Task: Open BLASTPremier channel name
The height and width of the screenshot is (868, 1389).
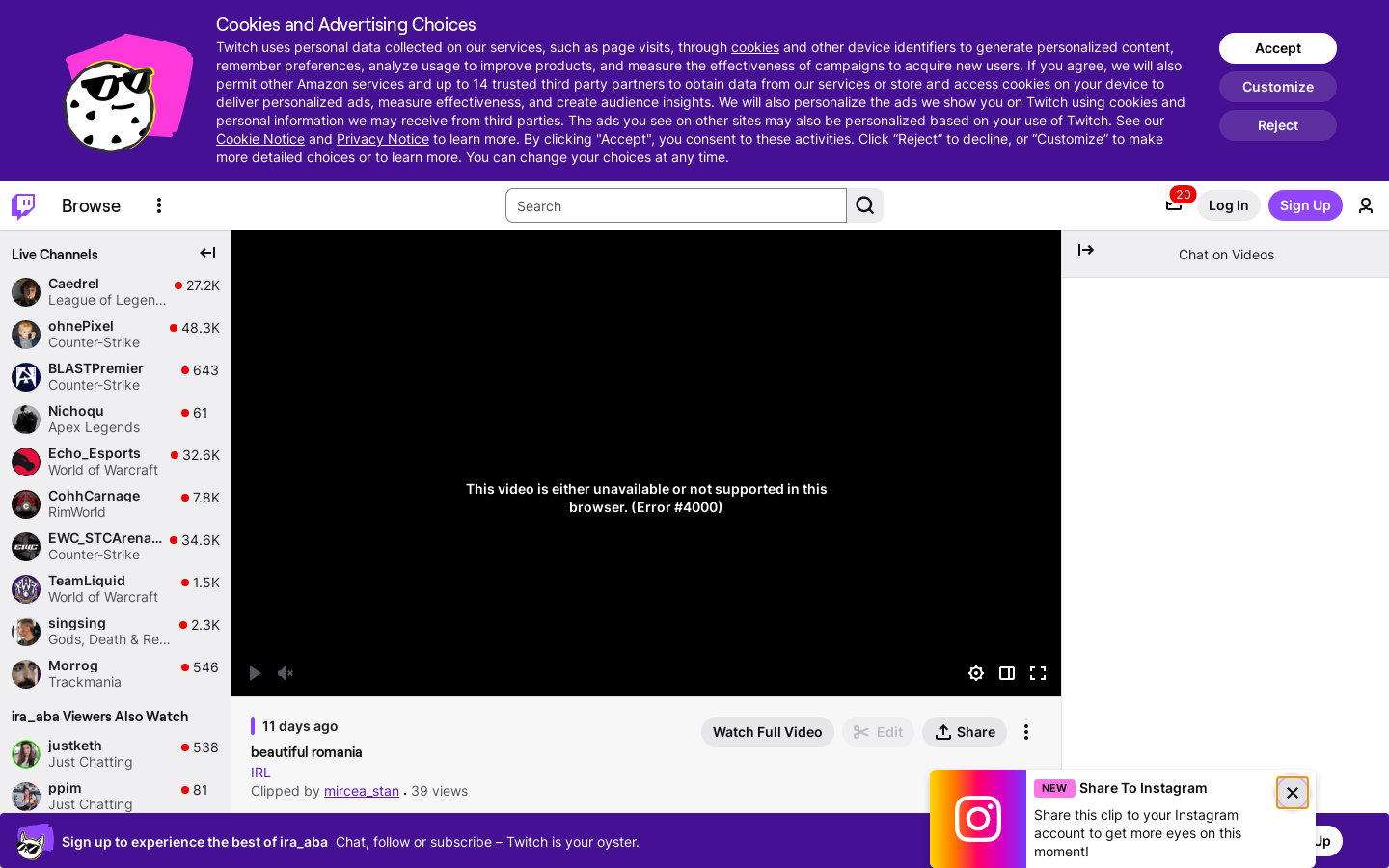Action: click(95, 368)
